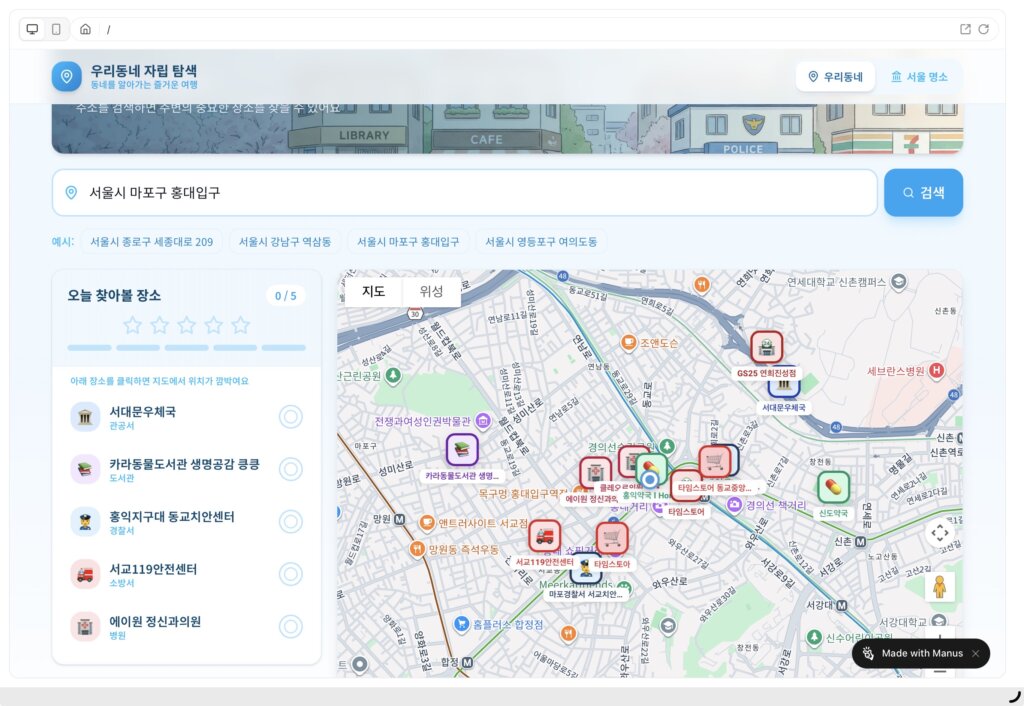Screen dimensions: 1024x706
Task: Click the 카라동물도서관 library marker on map
Action: [462, 450]
